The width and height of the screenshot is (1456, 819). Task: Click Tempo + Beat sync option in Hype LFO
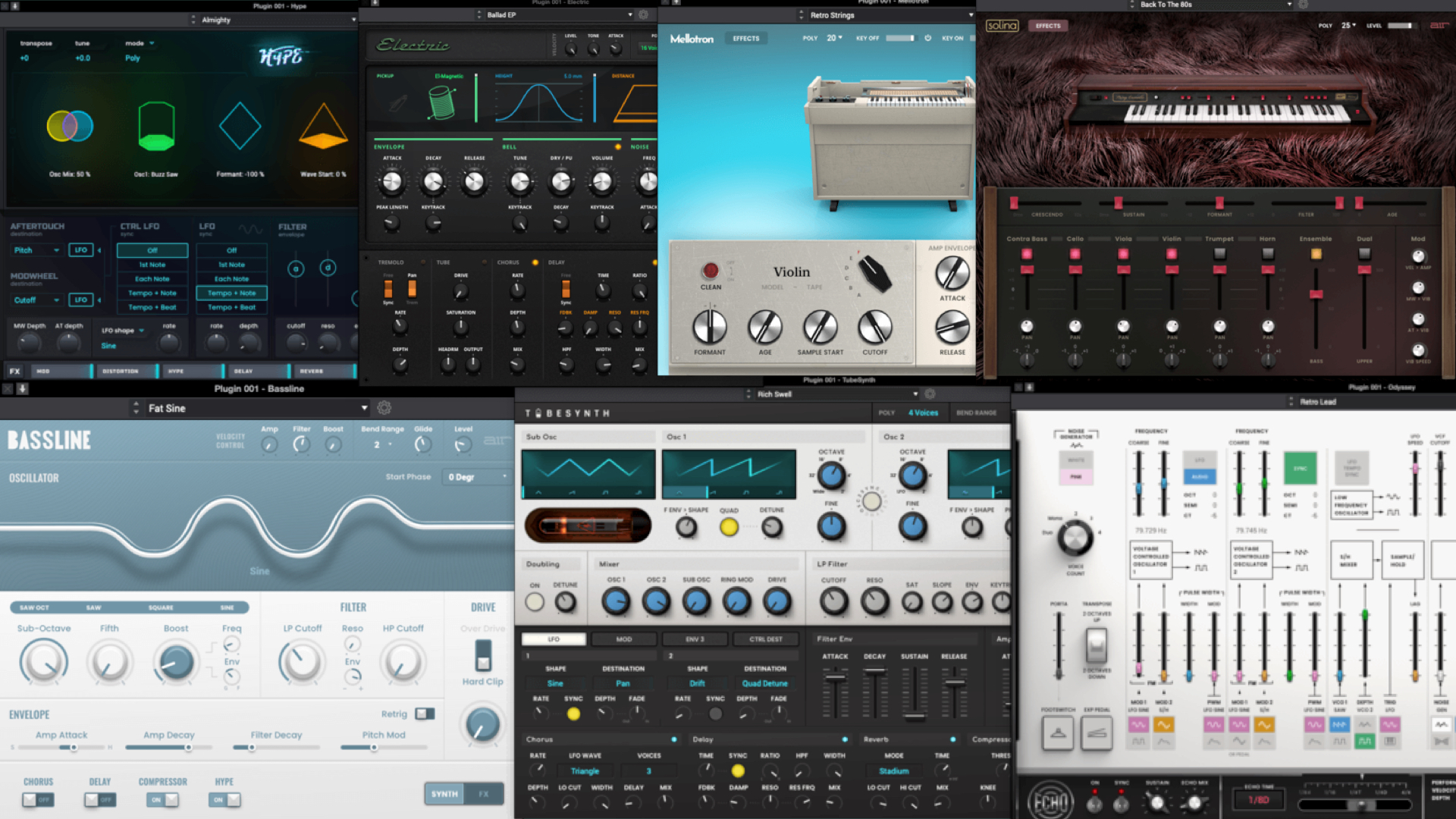point(232,307)
